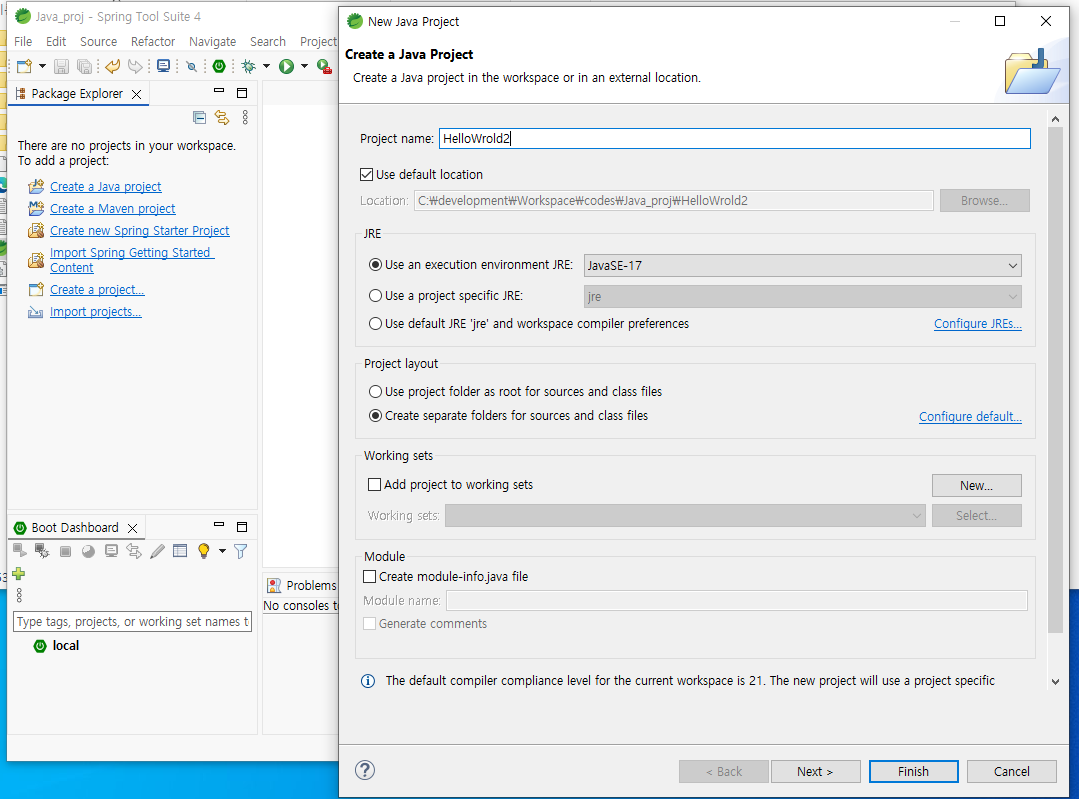This screenshot has width=1079, height=799.
Task: Click the Skip All Breakpoints icon
Action: pyautogui.click(x=191, y=66)
